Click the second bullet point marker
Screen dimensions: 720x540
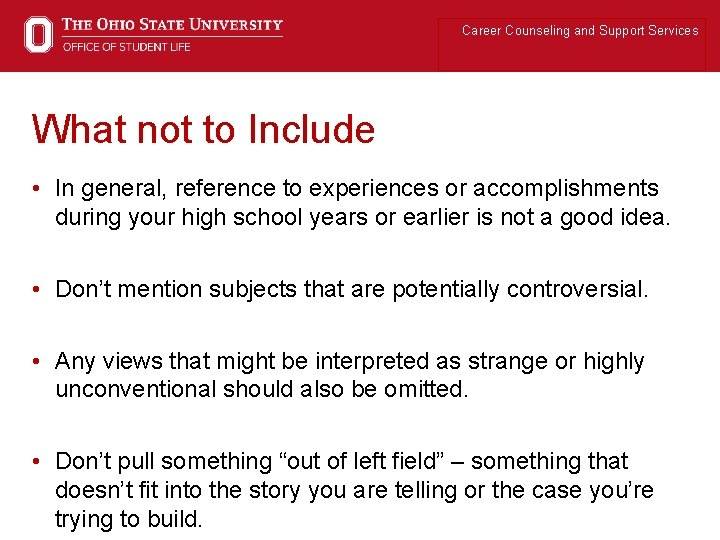tap(36, 291)
